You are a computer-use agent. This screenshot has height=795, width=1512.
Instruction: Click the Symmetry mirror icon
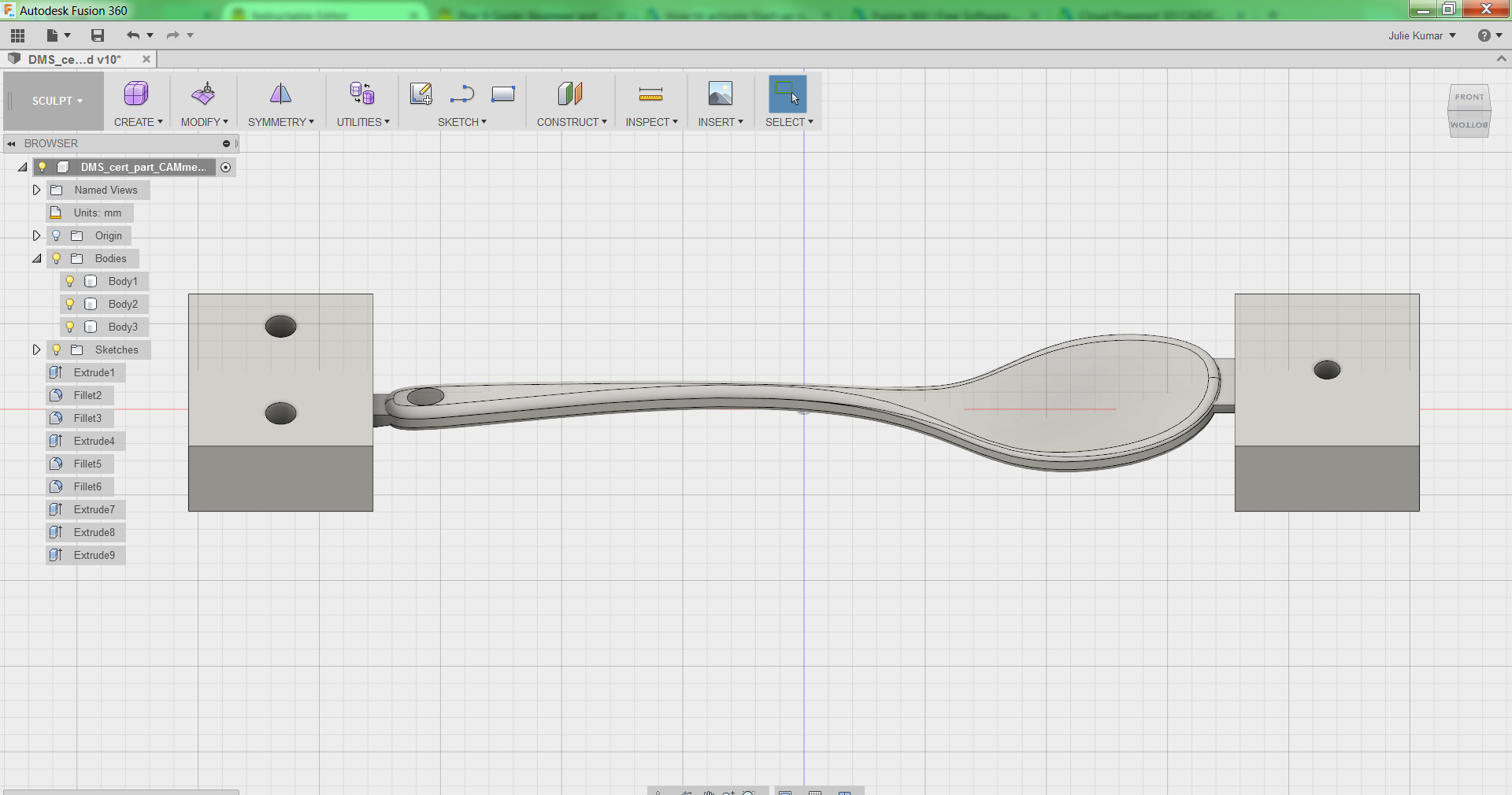coord(280,94)
